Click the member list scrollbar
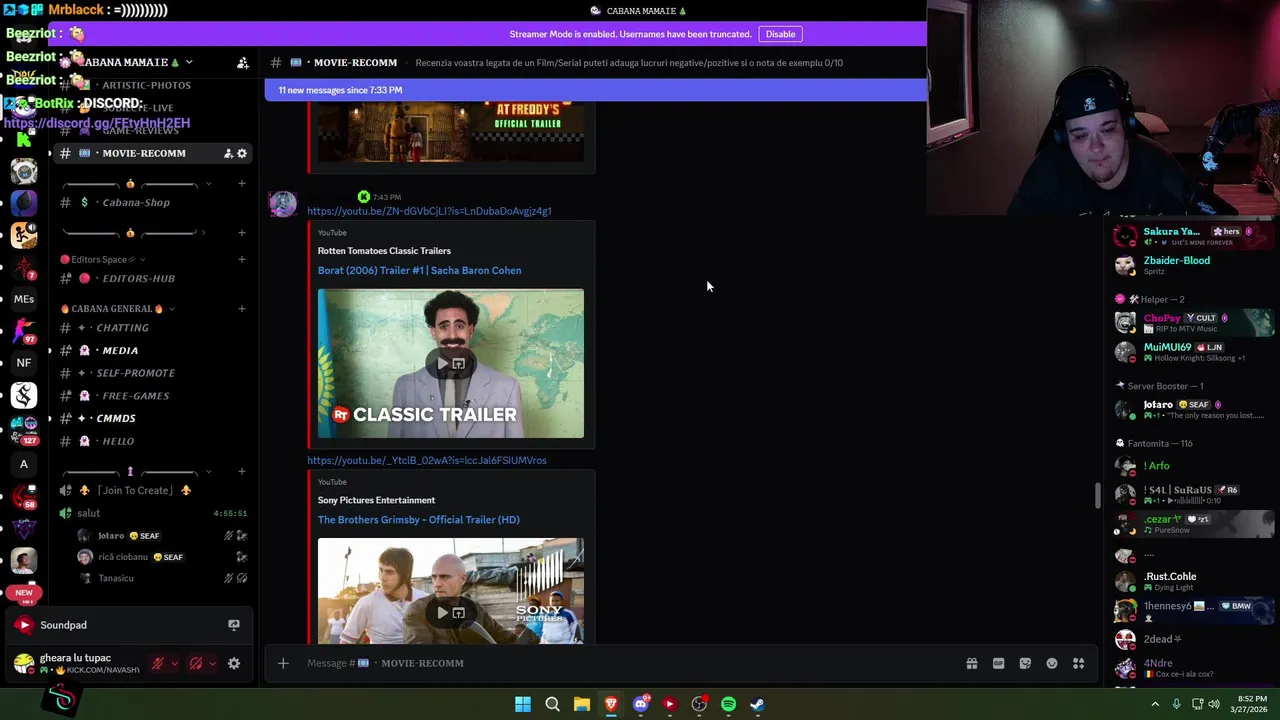 (x=1098, y=496)
